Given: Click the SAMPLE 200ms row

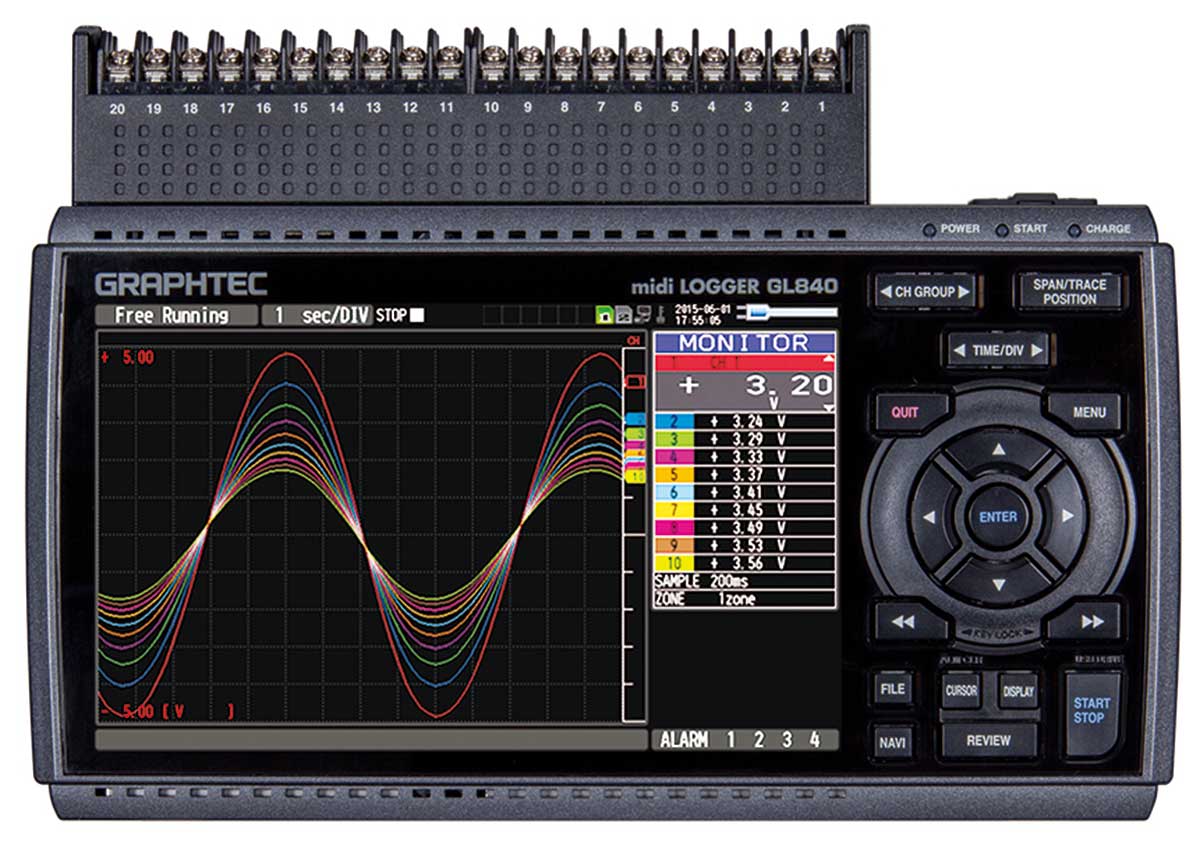Looking at the screenshot, I should 745,581.
